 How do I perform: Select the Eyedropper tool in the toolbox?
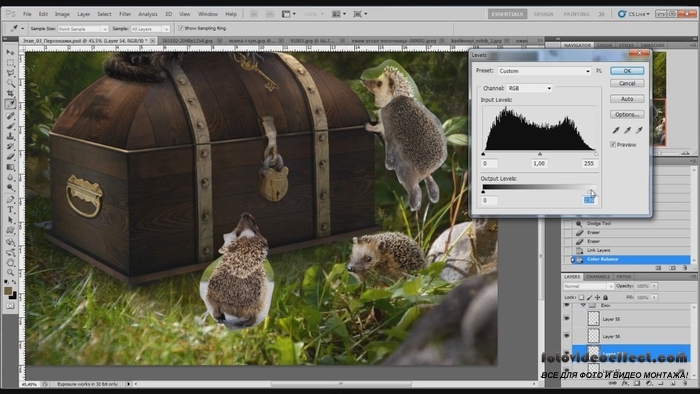[x=10, y=104]
